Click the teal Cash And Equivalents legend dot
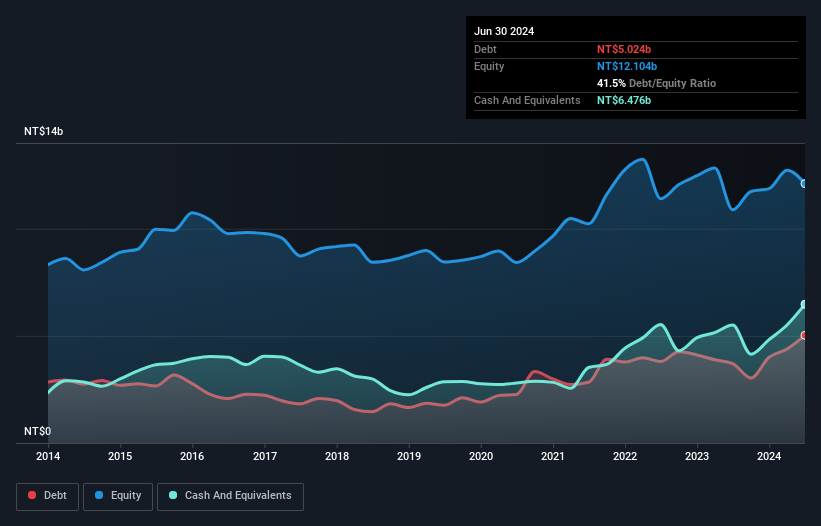 [173, 495]
